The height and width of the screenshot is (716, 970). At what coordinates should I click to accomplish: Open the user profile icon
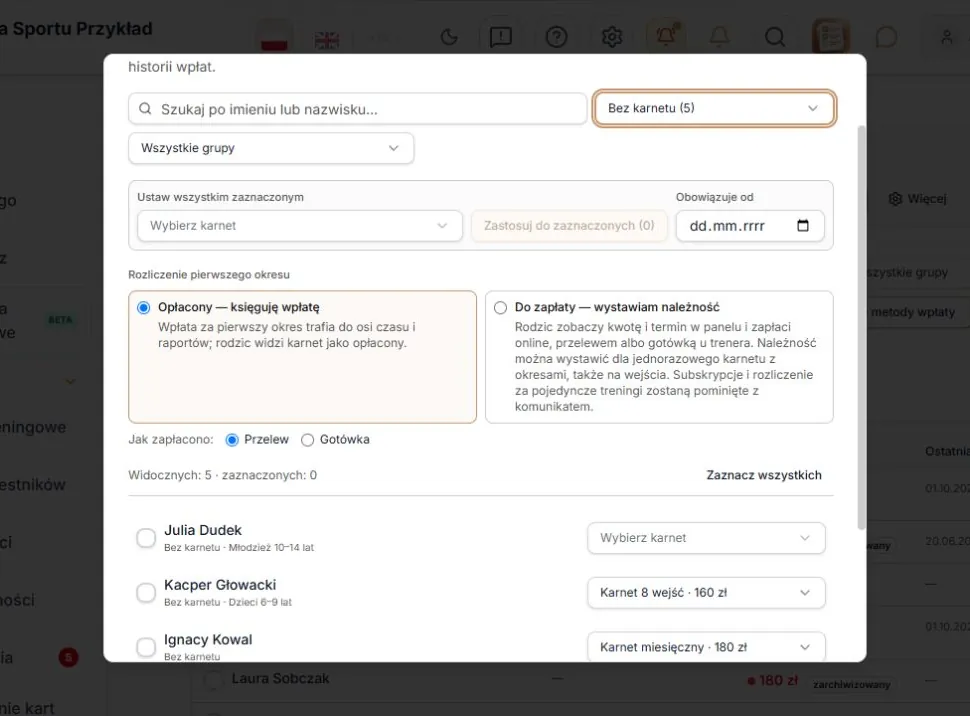click(946, 37)
